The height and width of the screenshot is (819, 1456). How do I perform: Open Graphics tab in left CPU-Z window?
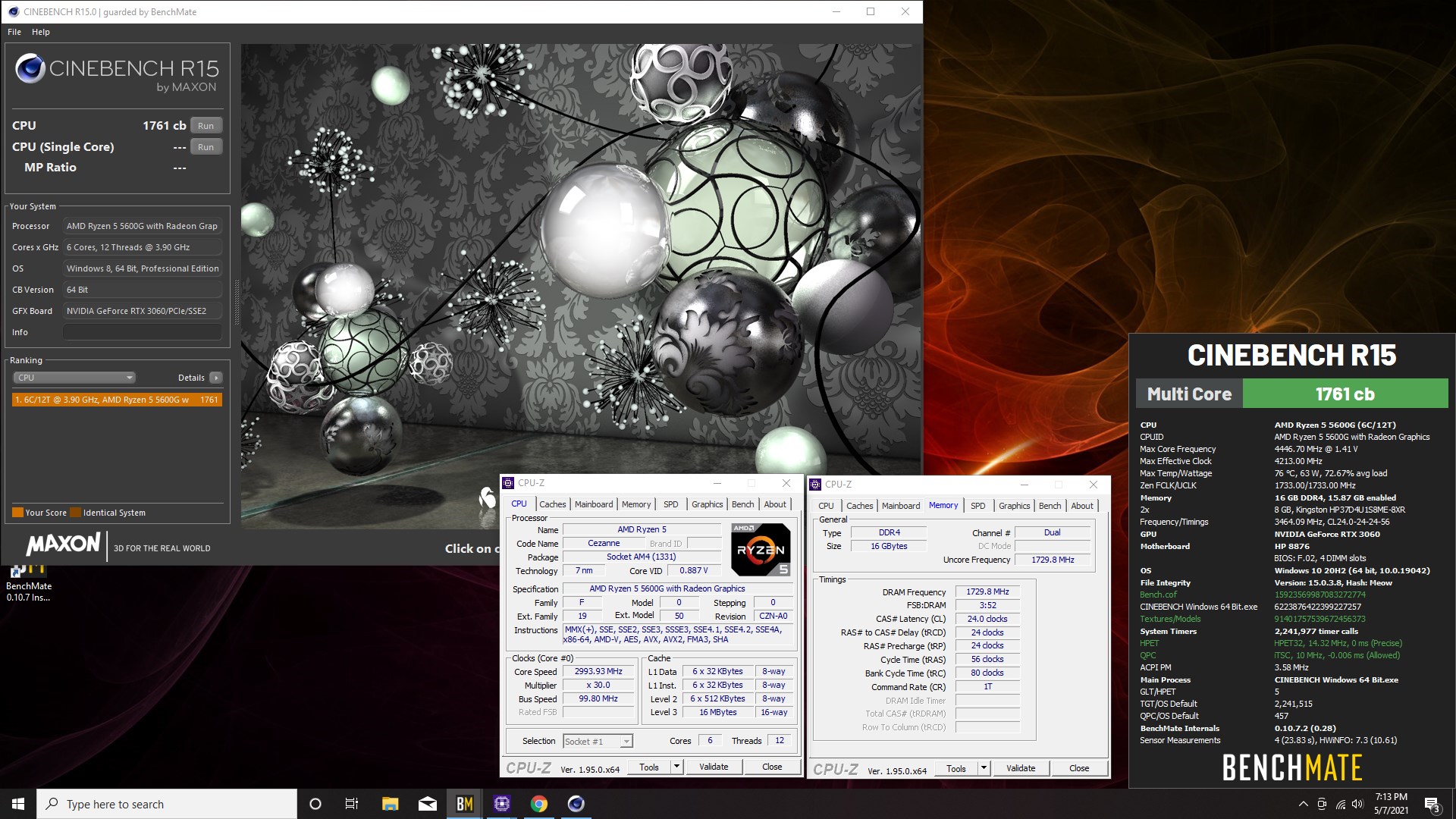tap(708, 504)
